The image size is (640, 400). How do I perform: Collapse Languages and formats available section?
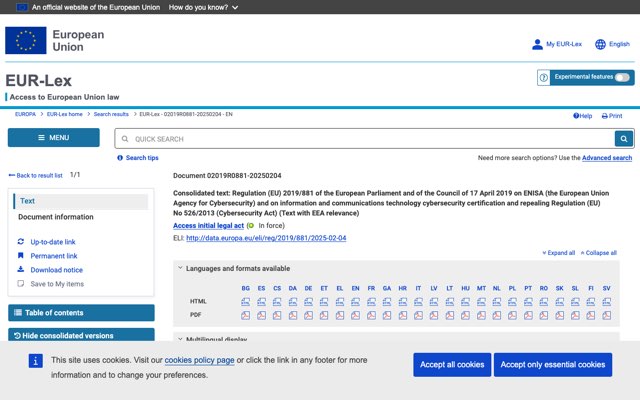pyautogui.click(x=180, y=268)
